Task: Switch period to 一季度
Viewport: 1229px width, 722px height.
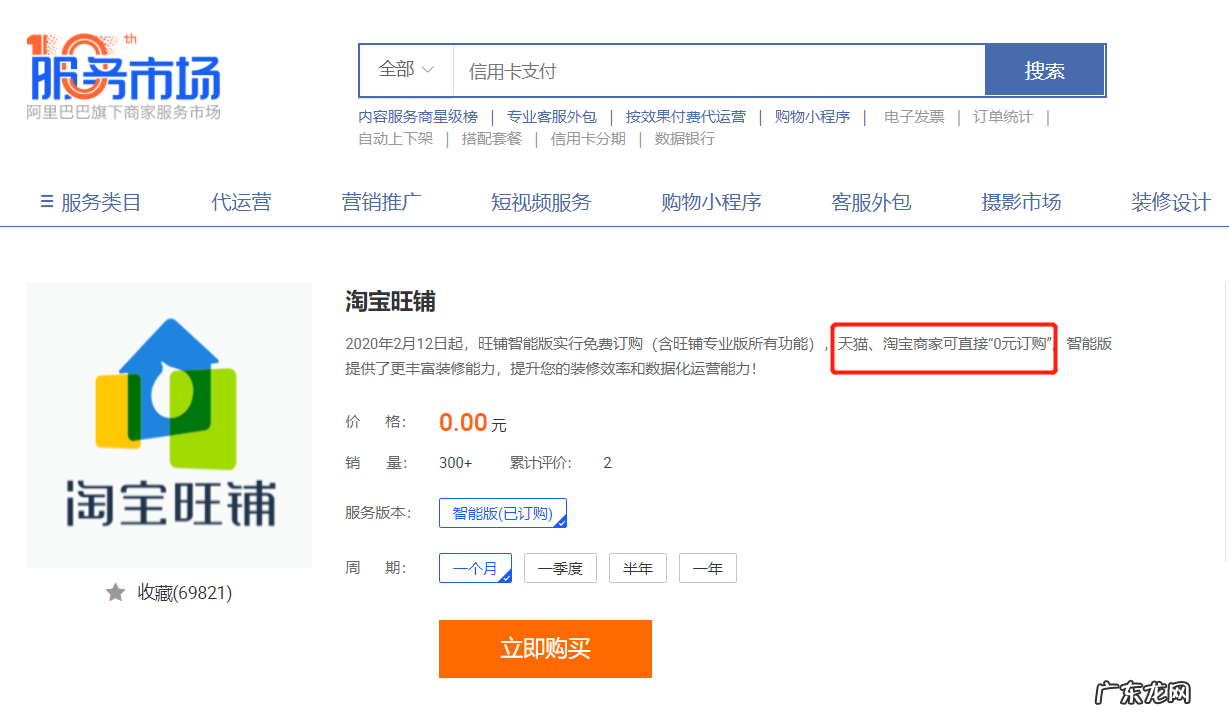Action: click(x=560, y=567)
